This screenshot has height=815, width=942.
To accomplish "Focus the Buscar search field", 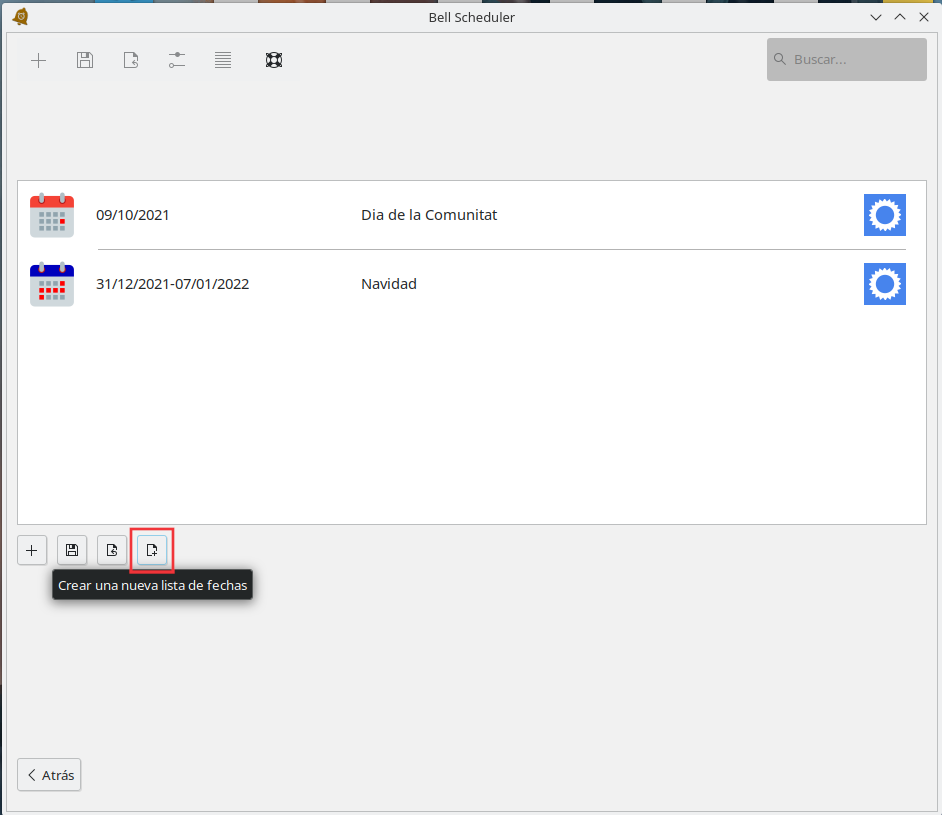I will point(856,60).
